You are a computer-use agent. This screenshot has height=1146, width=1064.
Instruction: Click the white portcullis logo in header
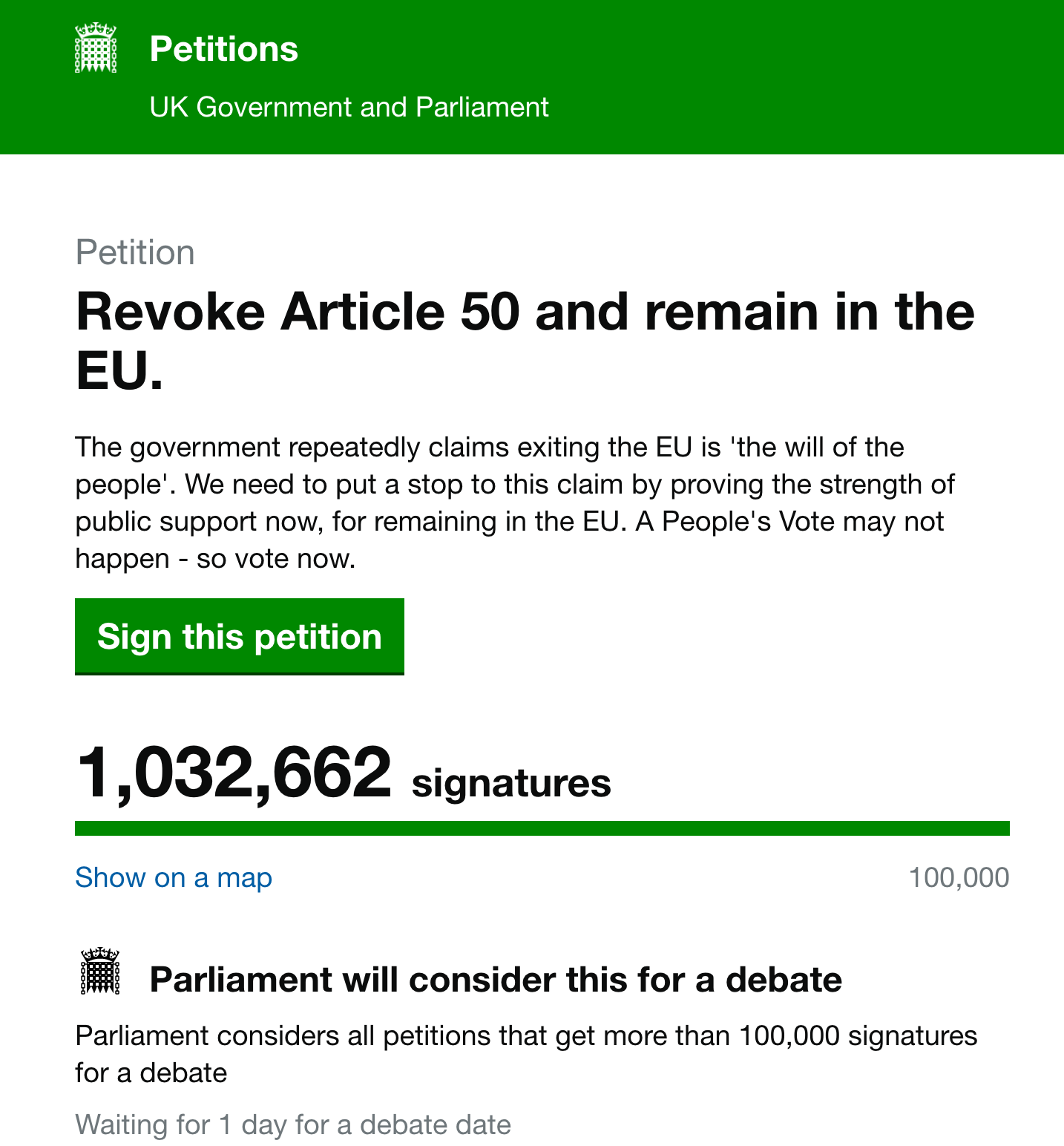96,48
